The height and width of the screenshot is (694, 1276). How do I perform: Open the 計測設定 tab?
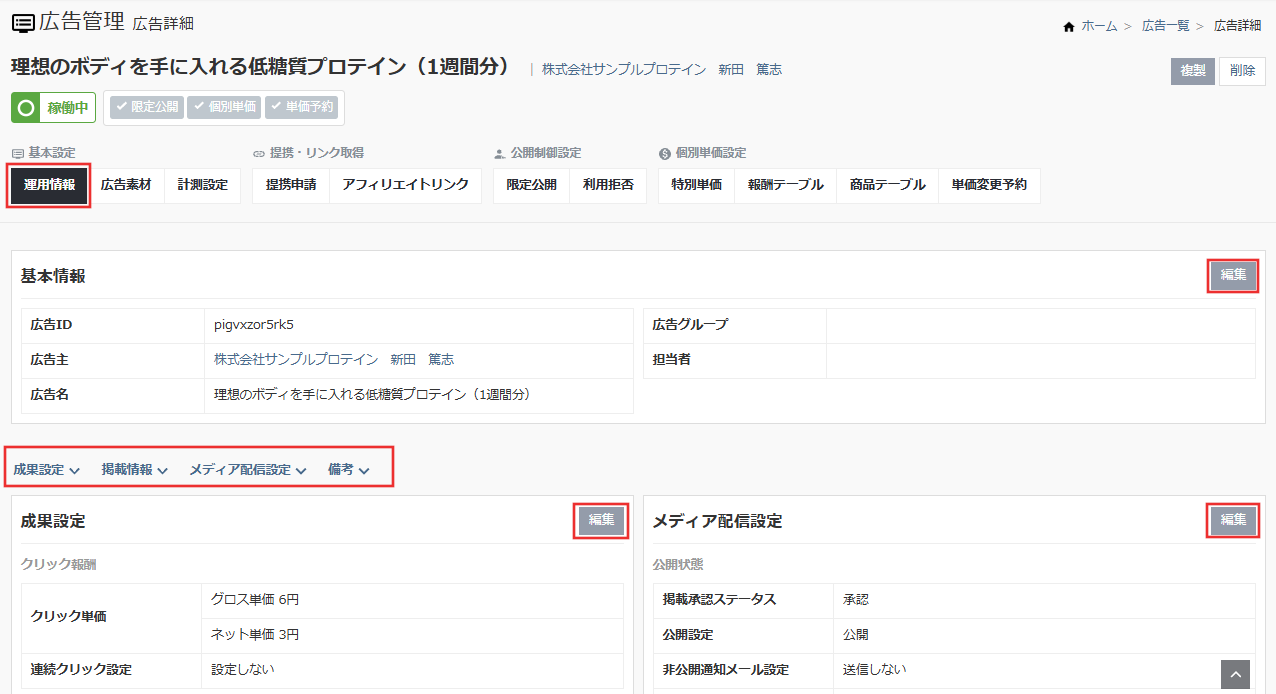pos(203,185)
